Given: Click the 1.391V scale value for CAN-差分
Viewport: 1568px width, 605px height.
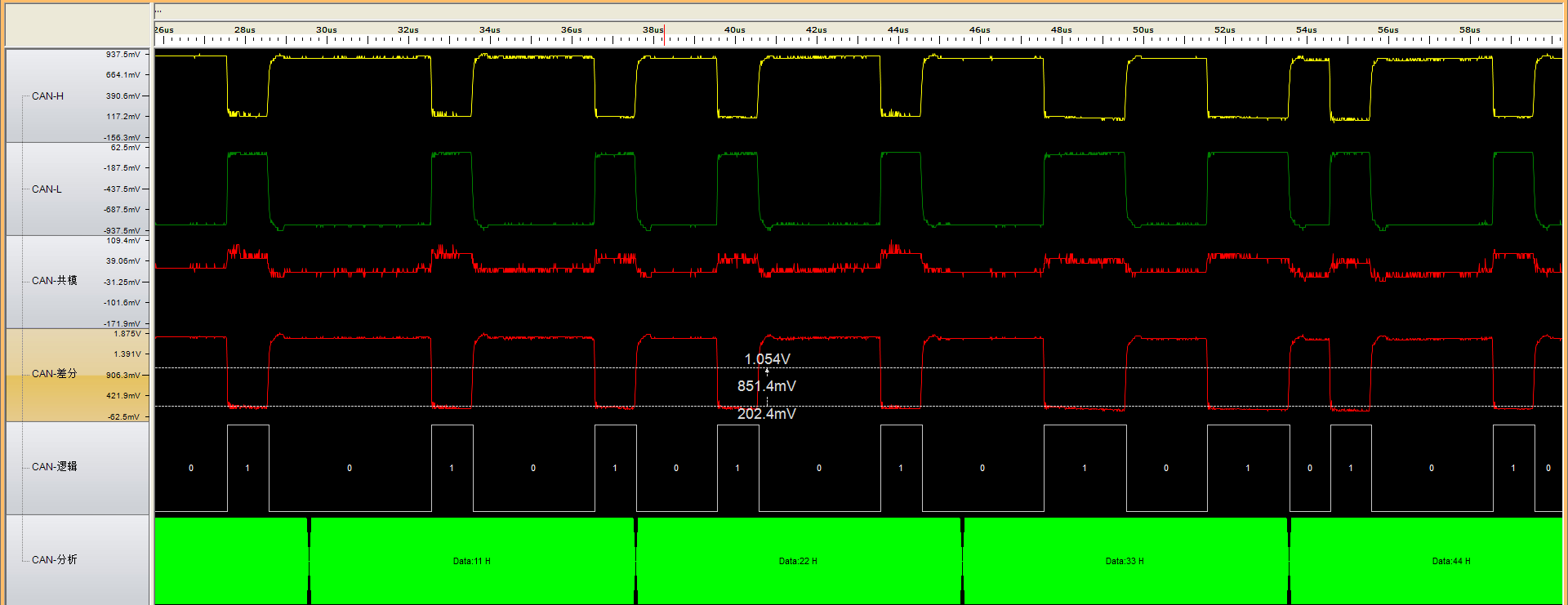Looking at the screenshot, I should point(127,354).
